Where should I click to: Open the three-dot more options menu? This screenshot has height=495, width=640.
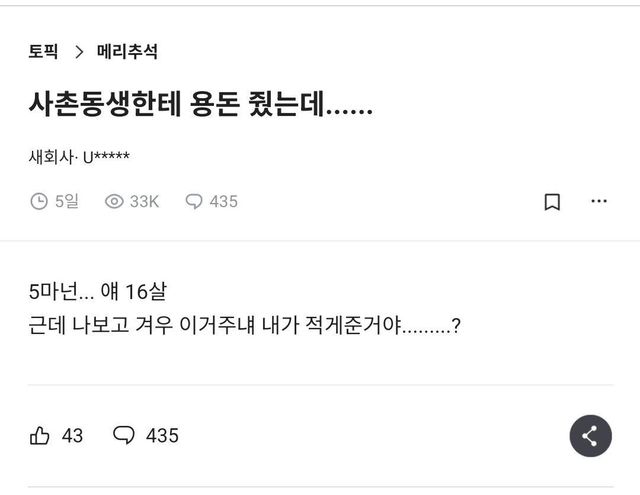pos(598,201)
